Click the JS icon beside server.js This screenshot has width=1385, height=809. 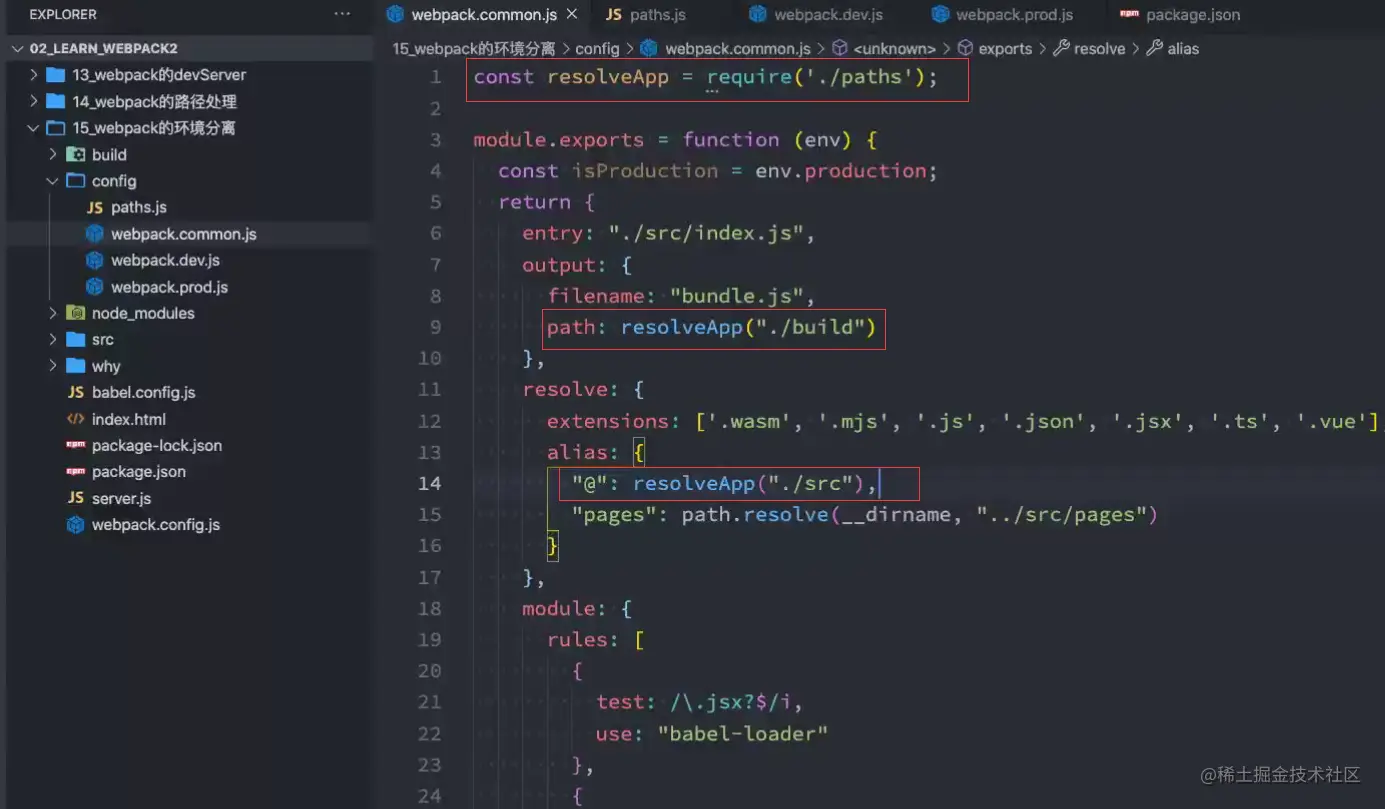[75, 498]
